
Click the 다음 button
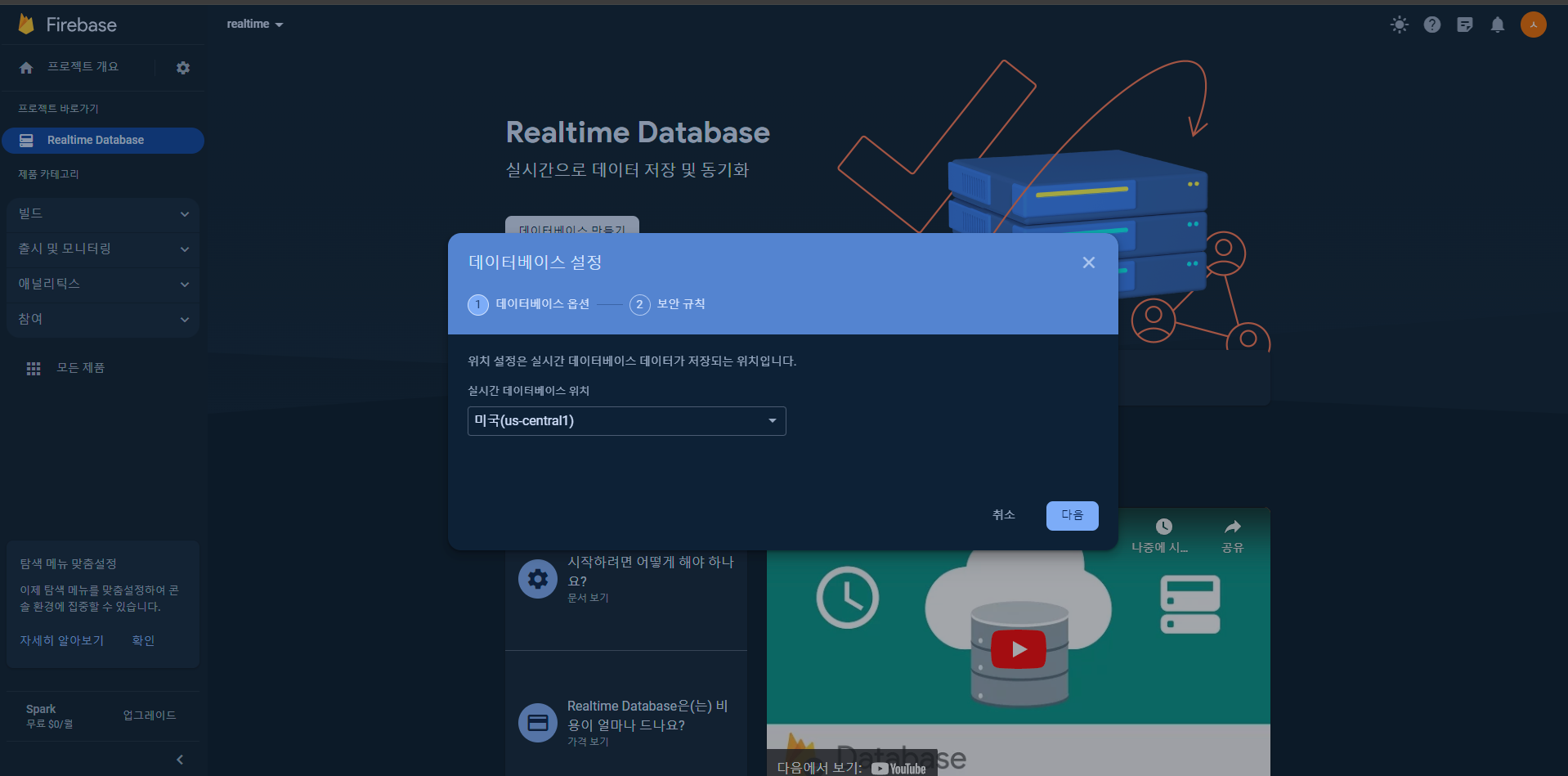(1073, 515)
